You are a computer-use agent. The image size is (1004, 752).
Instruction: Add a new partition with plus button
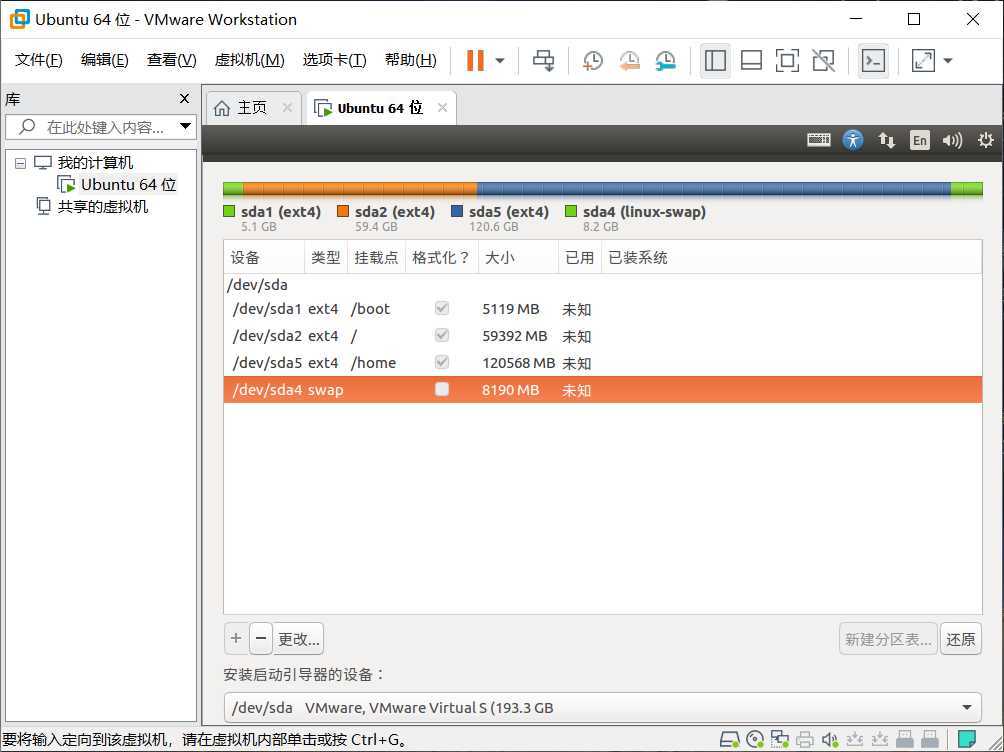pyautogui.click(x=236, y=639)
